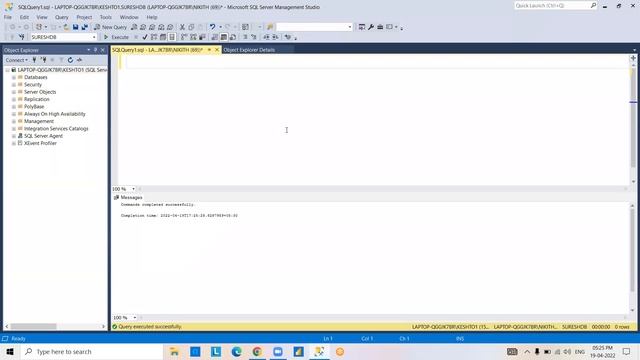Click the Open File folder icon
This screenshot has height=360, width=640.
point(66,27)
